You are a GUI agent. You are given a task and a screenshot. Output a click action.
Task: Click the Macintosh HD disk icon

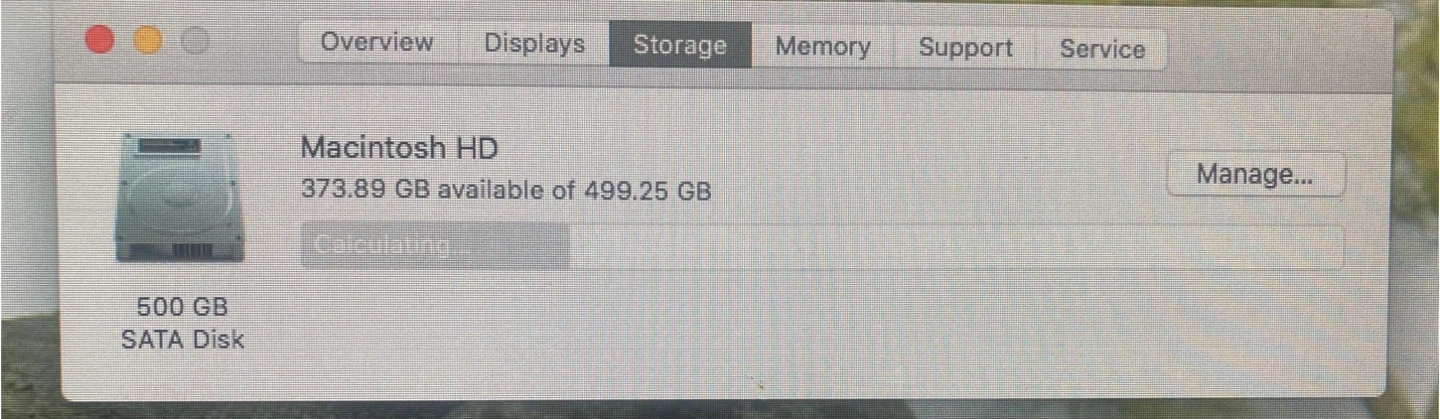coord(180,197)
